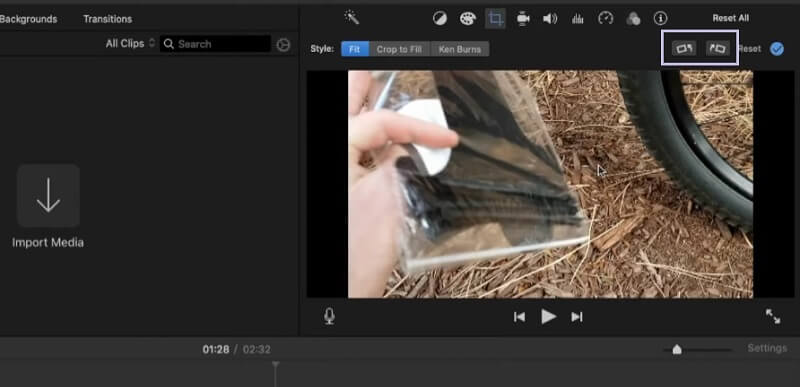
Task: Skip to the previous clip
Action: [519, 317]
